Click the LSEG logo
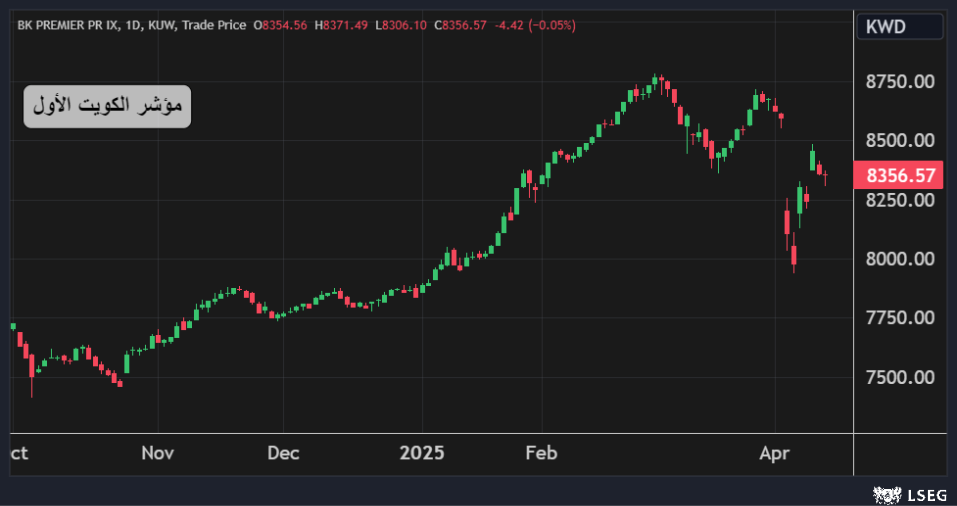The height and width of the screenshot is (506, 957). click(909, 494)
